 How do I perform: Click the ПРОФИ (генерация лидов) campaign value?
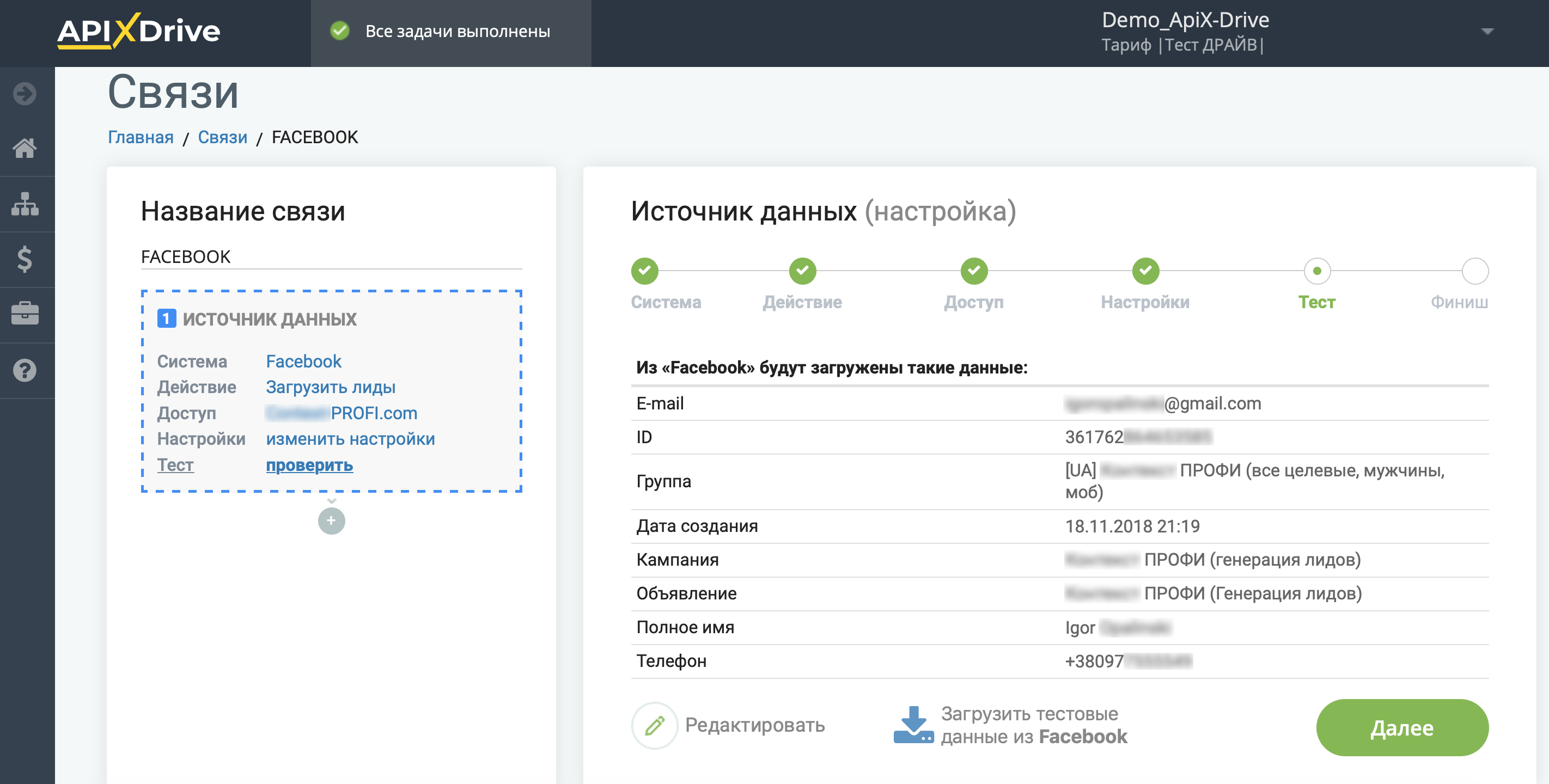(x=1212, y=560)
